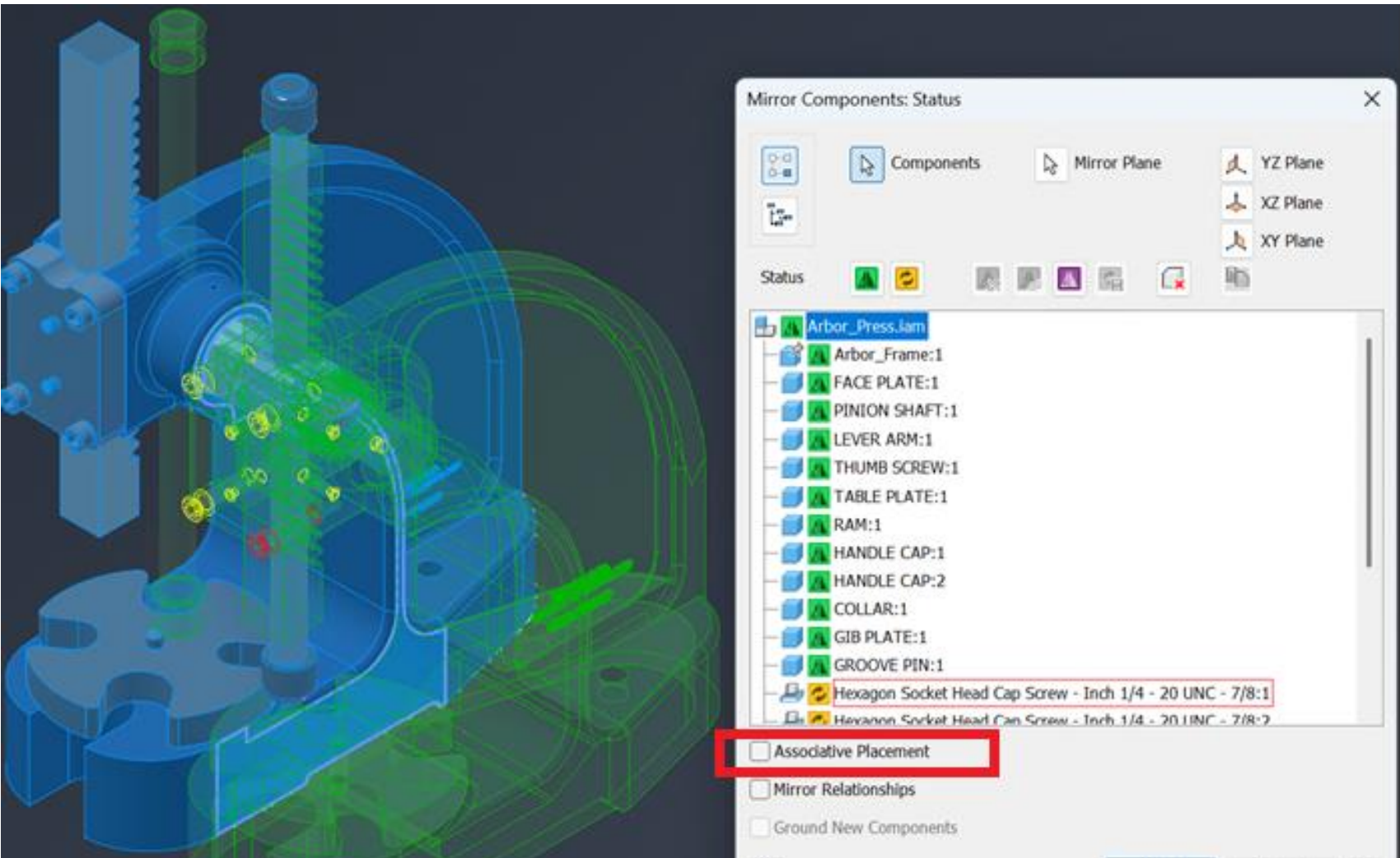Switch to the hierarchy tree view icon
1400x858 pixels.
tap(779, 216)
